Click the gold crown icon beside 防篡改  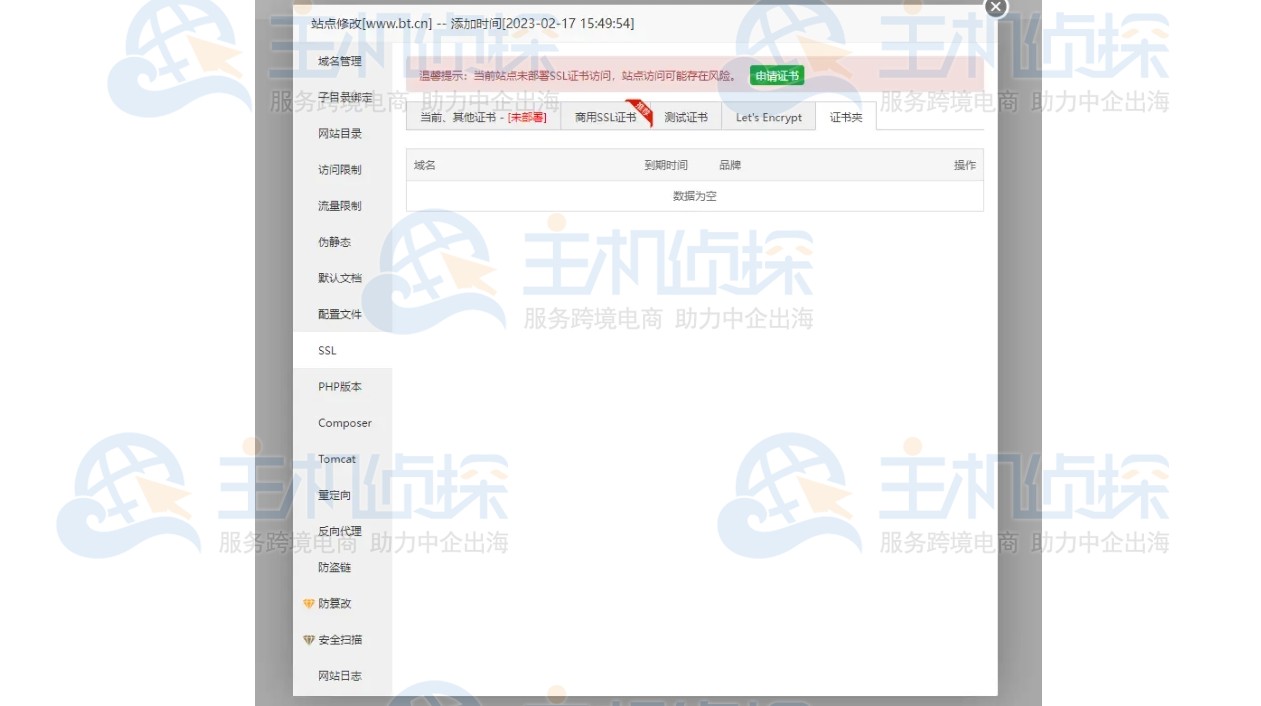[309, 603]
